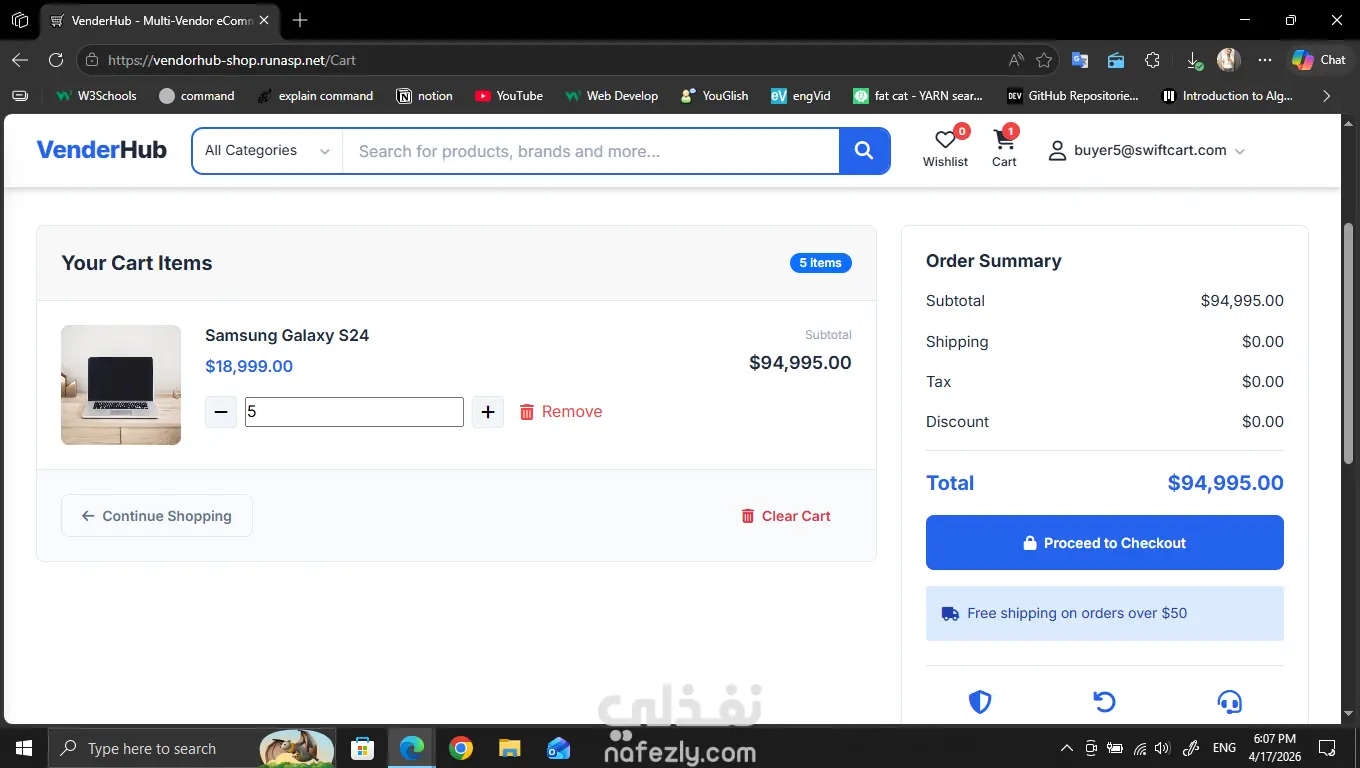Open network settings from the tray
The image size is (1360, 768).
(1139, 748)
